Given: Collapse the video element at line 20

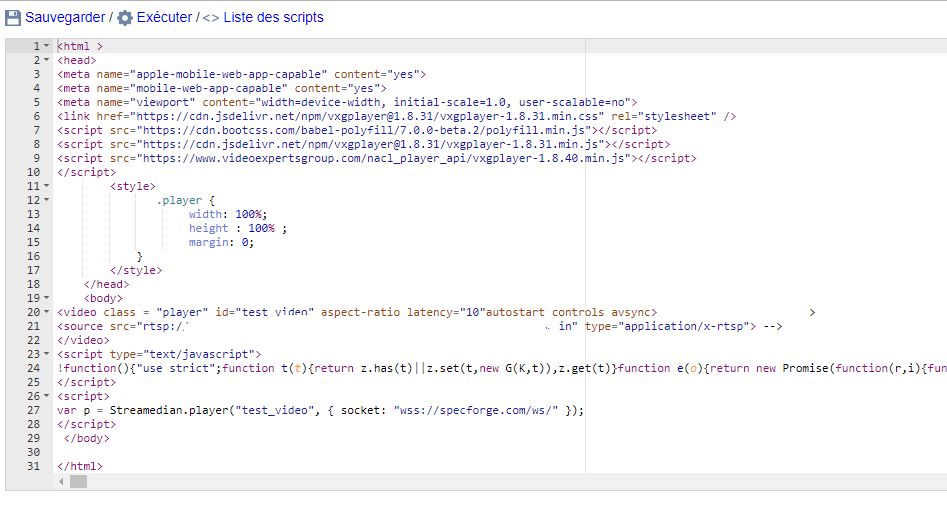Looking at the screenshot, I should click(x=47, y=312).
